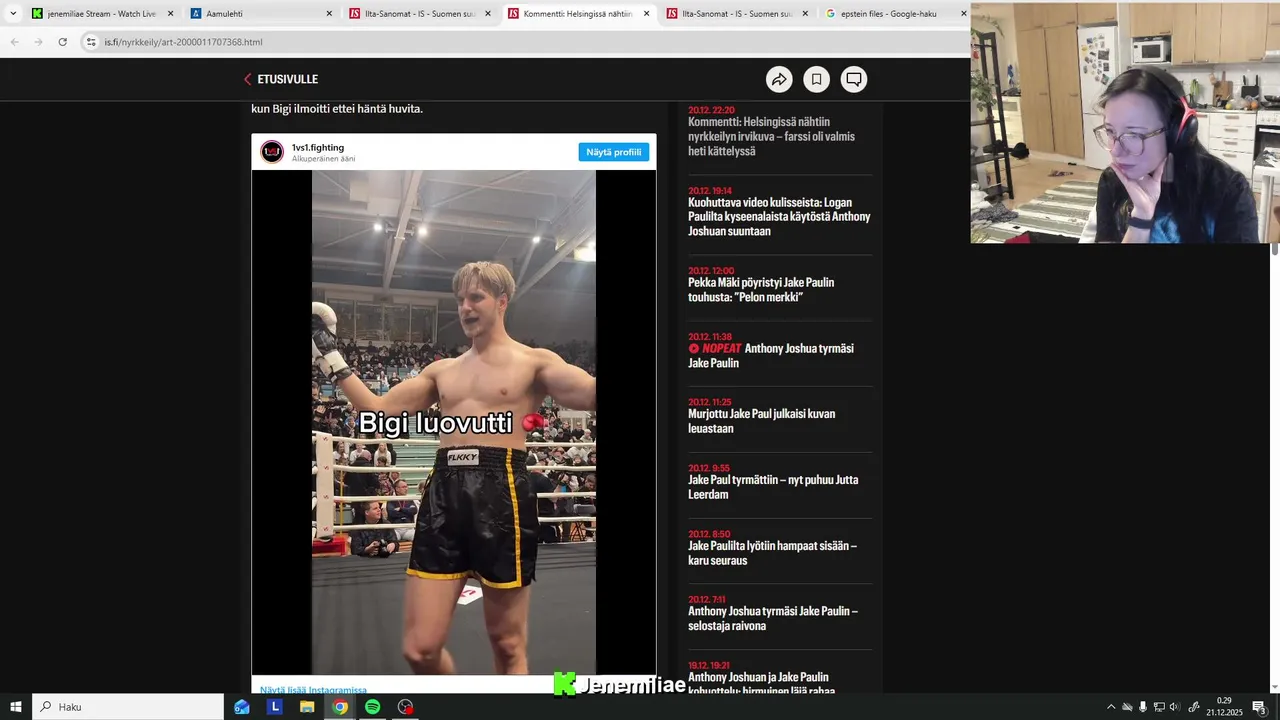
Task: Open Kuohuttava video kulisseista article
Action: pyautogui.click(x=779, y=216)
